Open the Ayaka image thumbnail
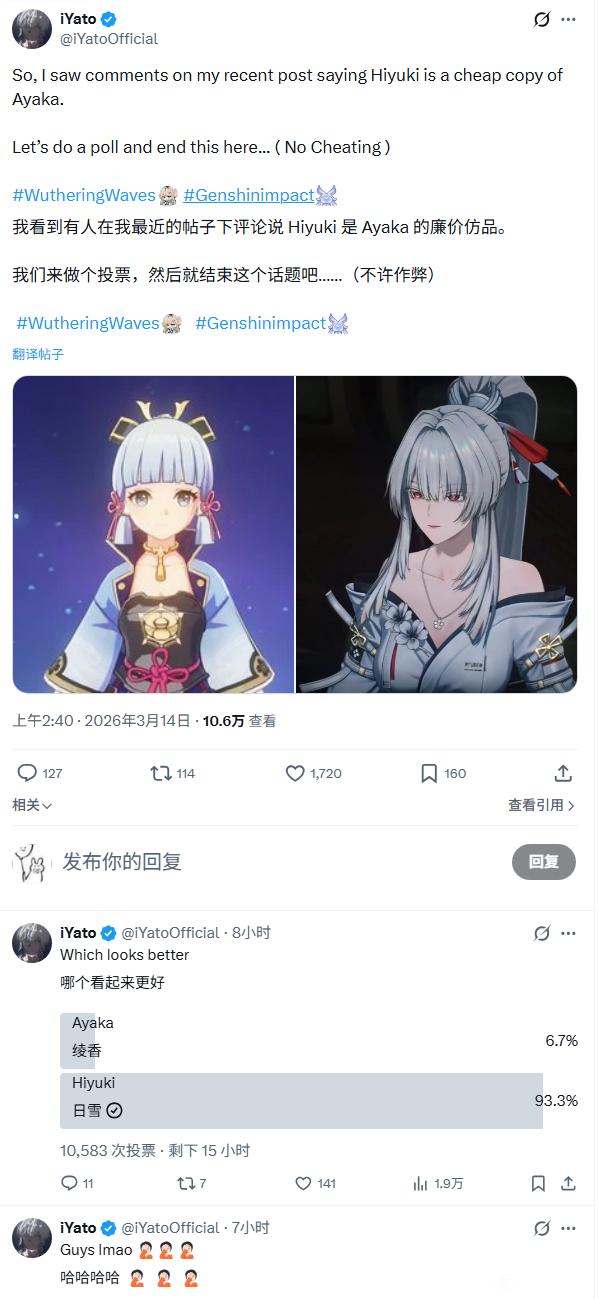 point(153,535)
